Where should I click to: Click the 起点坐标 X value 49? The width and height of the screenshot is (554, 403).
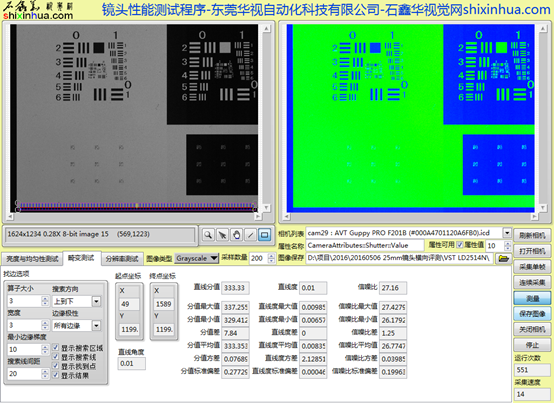[x=129, y=304]
